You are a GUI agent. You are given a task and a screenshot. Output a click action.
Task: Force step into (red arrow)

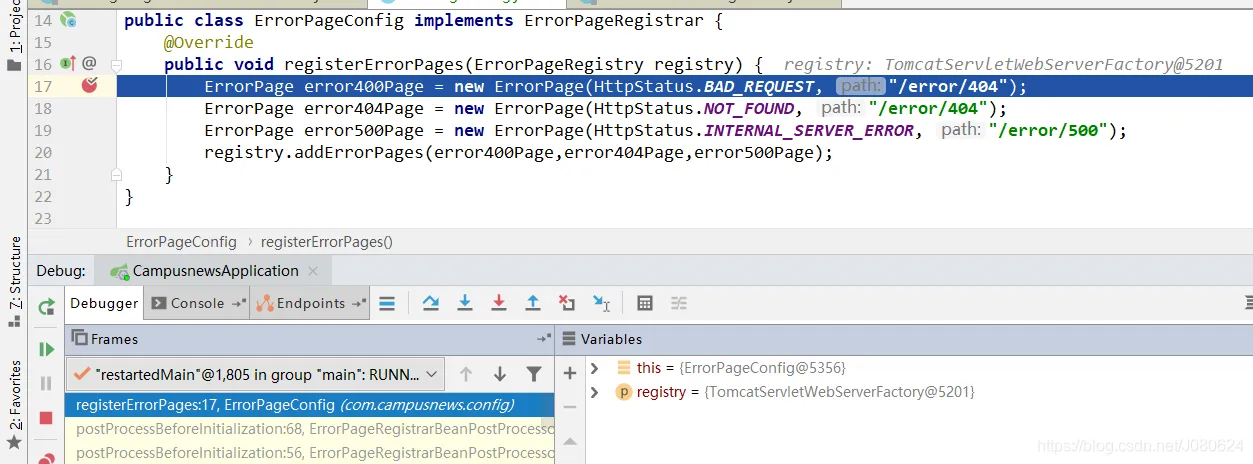point(498,303)
